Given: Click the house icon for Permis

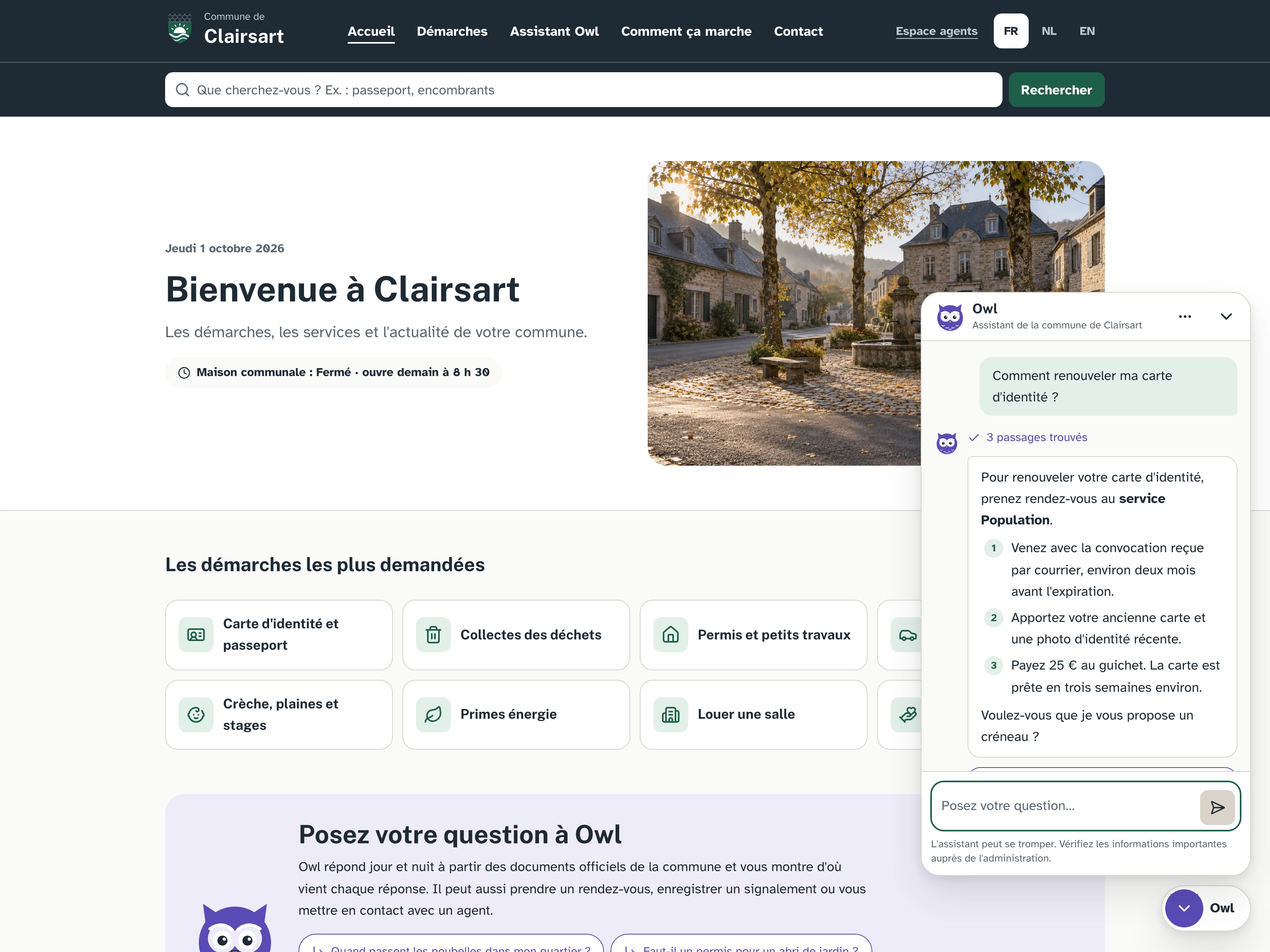Looking at the screenshot, I should [671, 635].
